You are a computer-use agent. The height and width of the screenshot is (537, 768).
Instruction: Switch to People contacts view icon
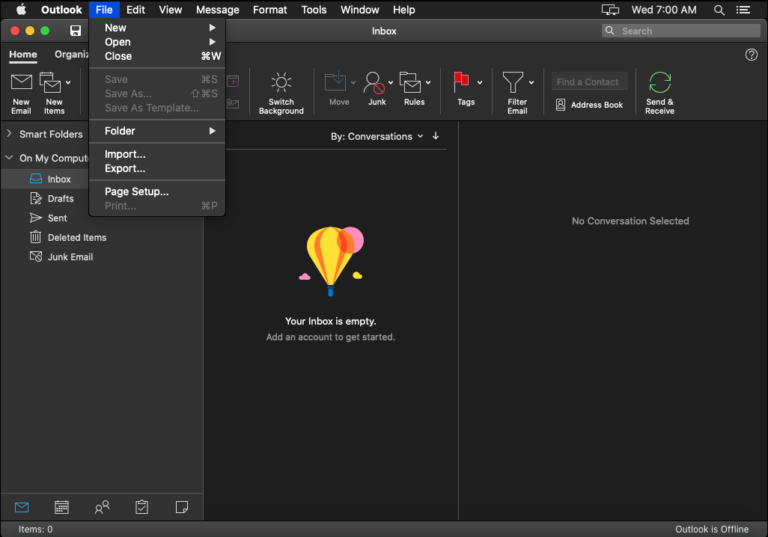[102, 507]
